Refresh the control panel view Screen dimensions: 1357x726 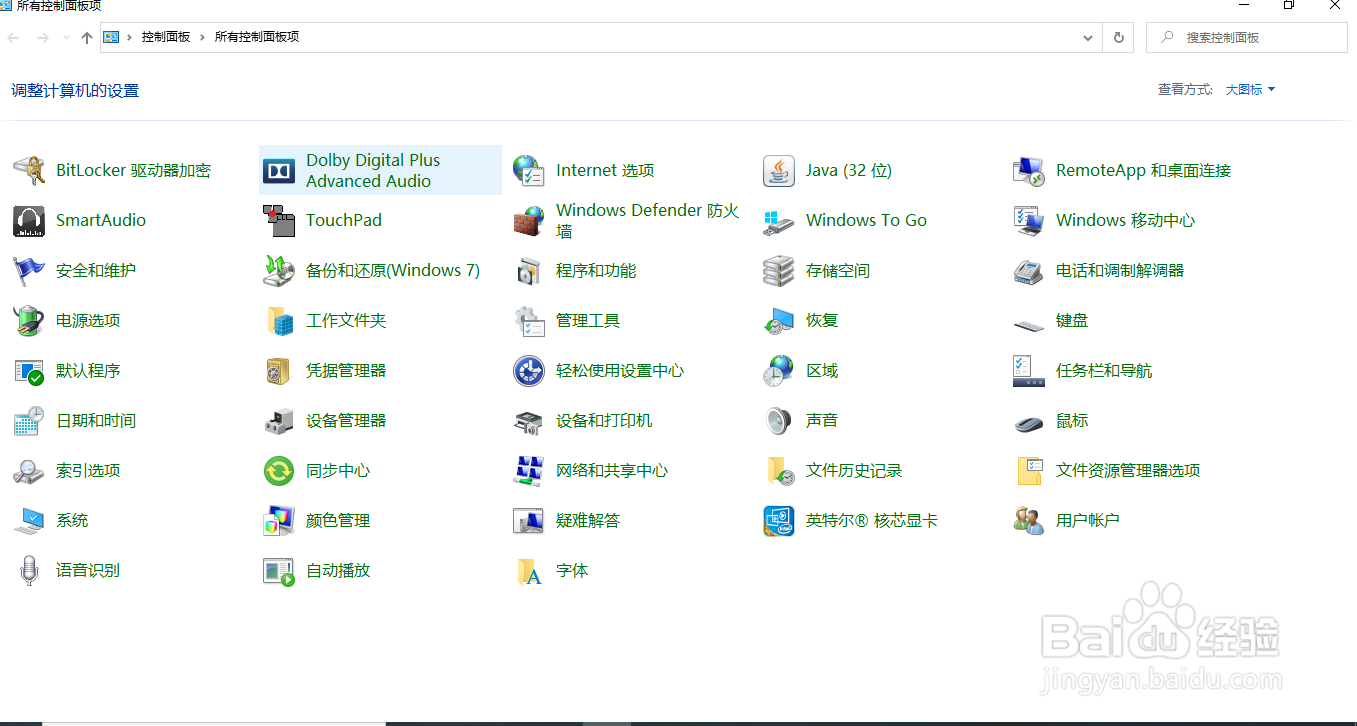(1119, 38)
